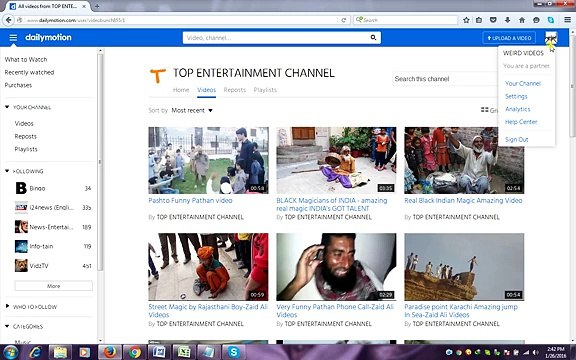Click the Skype extension icon in toolbar

coord(550,20)
